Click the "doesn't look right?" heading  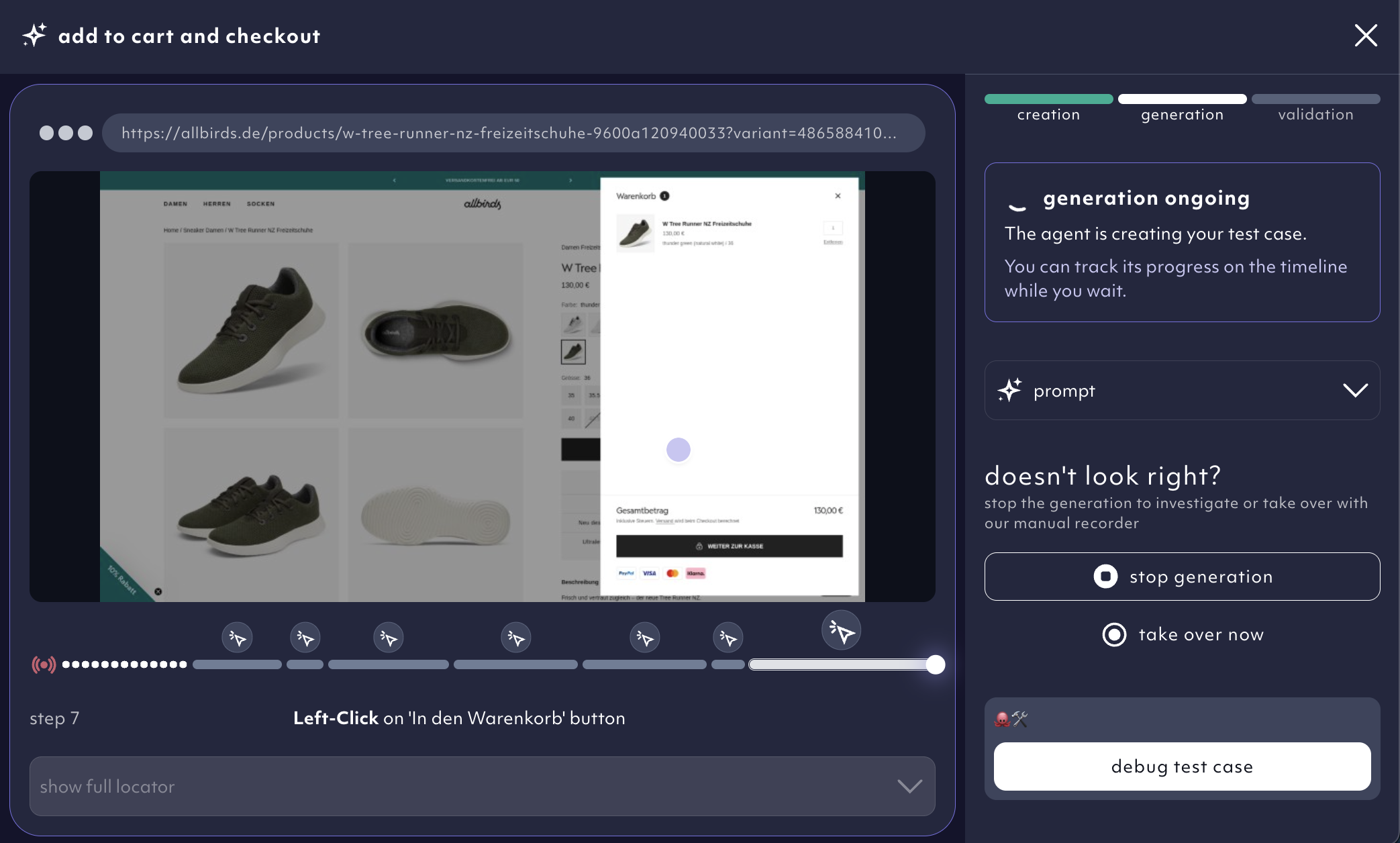pyautogui.click(x=1103, y=476)
